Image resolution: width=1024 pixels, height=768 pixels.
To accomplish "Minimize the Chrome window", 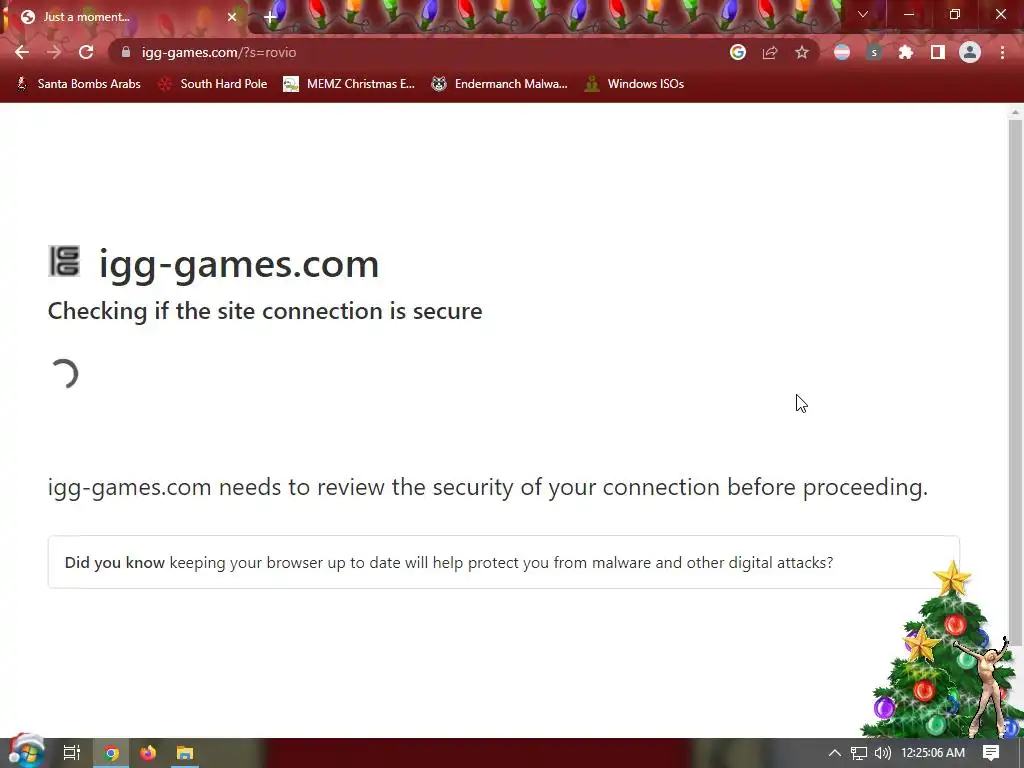I will tap(909, 14).
